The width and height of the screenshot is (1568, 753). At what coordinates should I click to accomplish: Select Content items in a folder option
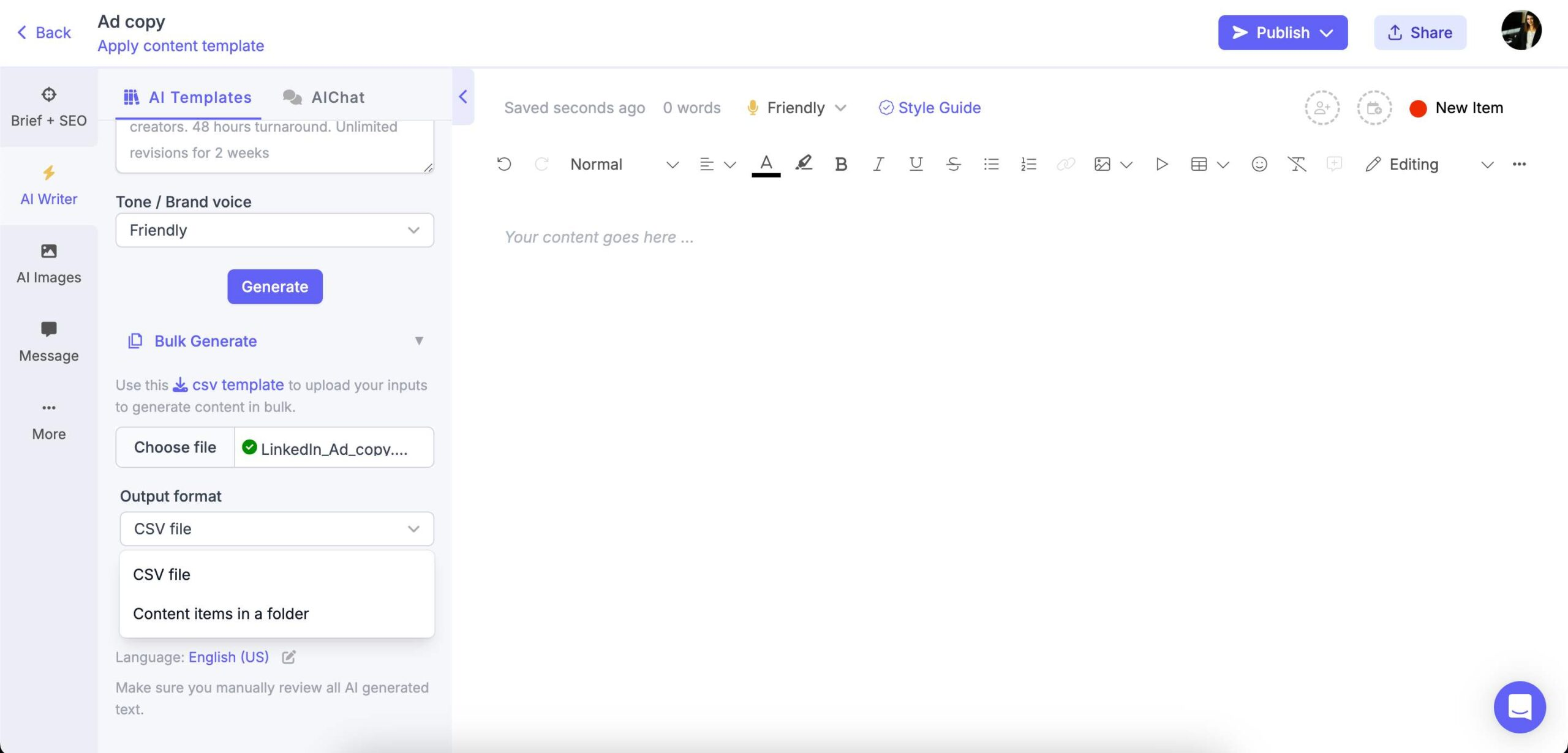[220, 614]
